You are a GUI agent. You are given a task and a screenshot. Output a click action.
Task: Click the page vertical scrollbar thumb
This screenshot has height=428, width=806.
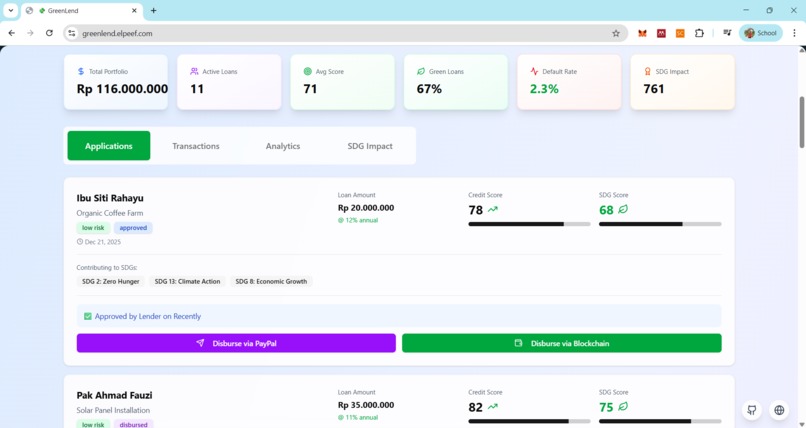tap(801, 122)
